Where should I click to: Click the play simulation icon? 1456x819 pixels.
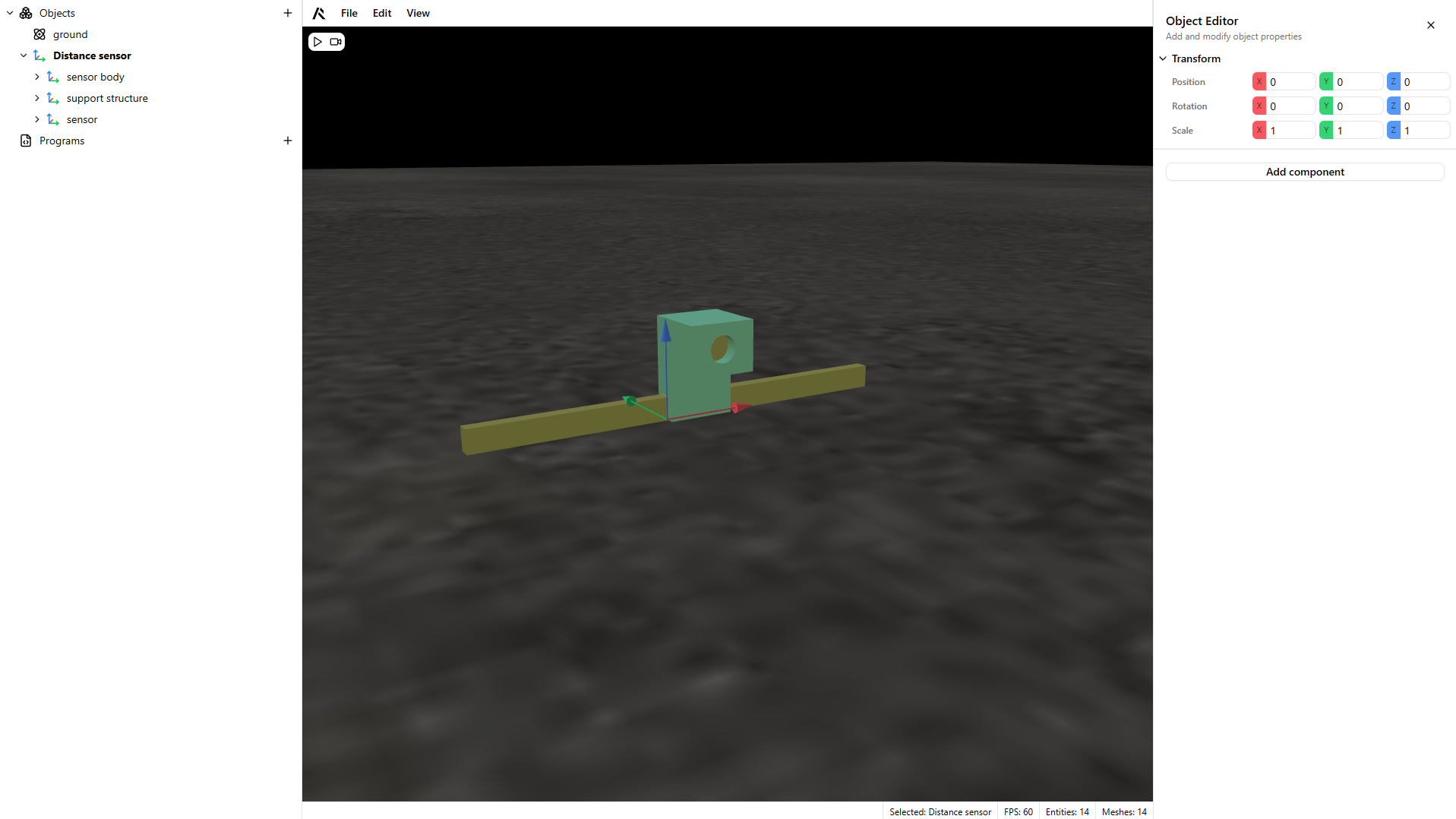pos(318,42)
